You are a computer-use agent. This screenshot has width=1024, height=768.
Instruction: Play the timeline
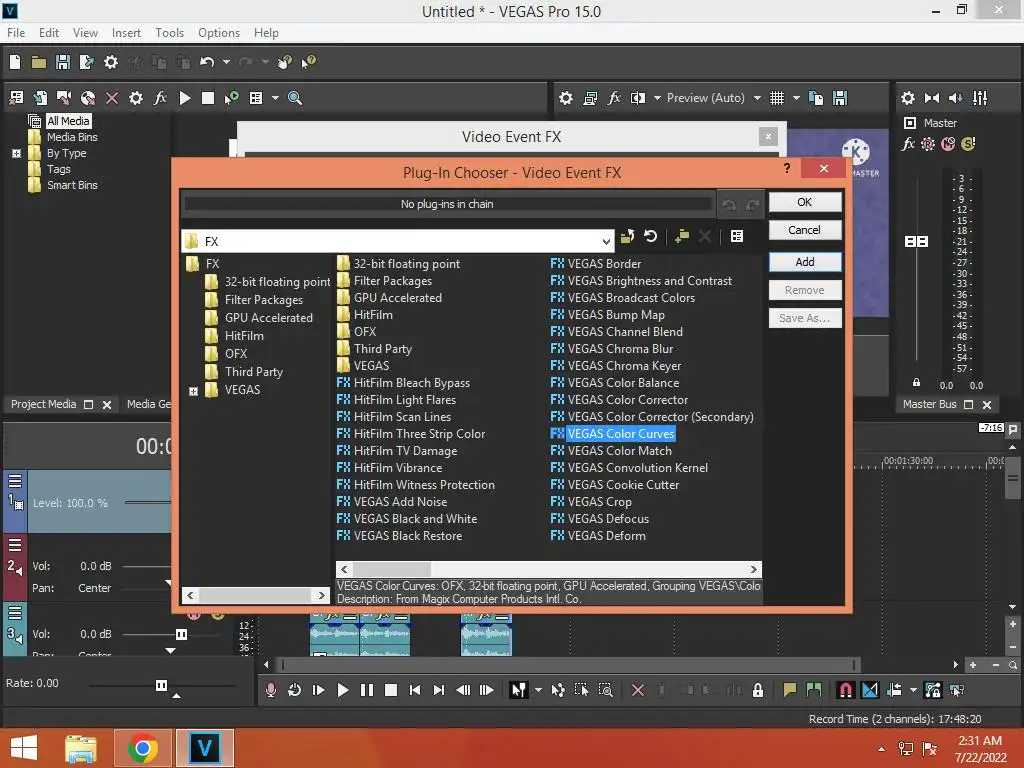(342, 690)
